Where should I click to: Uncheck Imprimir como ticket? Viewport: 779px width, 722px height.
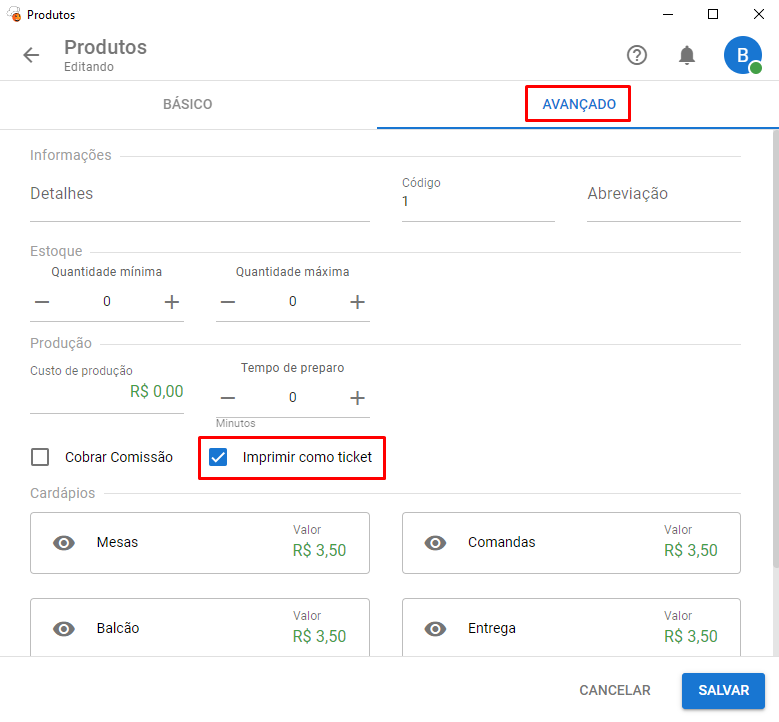pos(218,457)
